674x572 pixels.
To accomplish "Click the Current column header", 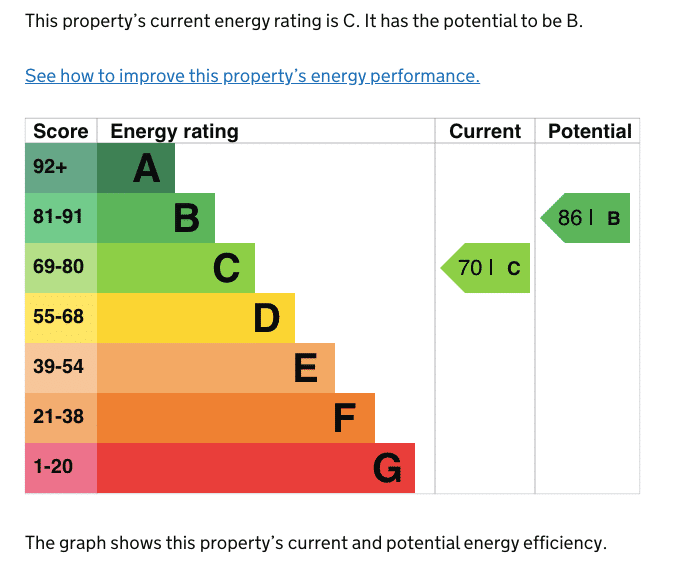I will point(485,131).
